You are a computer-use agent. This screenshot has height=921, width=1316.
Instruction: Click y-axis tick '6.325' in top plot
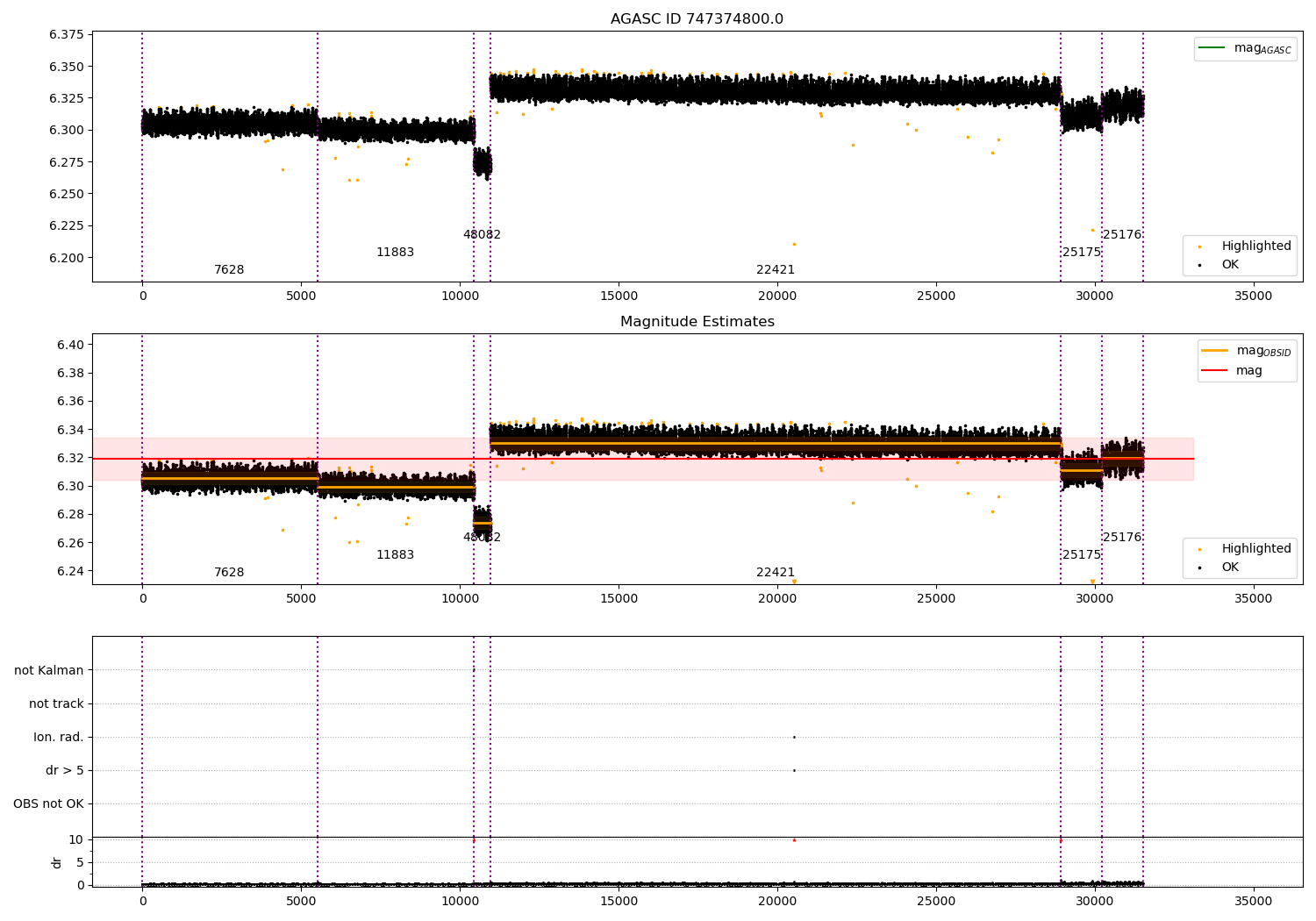coord(67,98)
